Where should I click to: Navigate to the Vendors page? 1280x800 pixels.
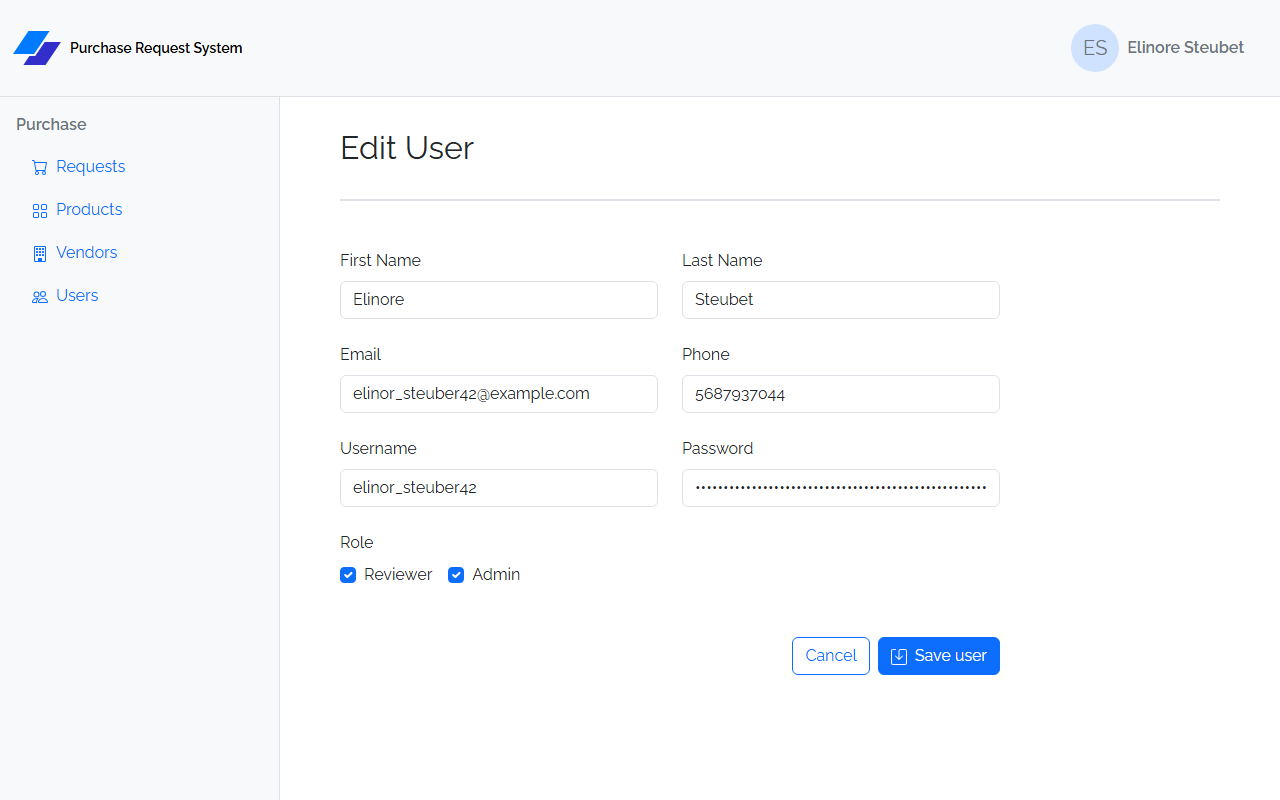coord(87,252)
